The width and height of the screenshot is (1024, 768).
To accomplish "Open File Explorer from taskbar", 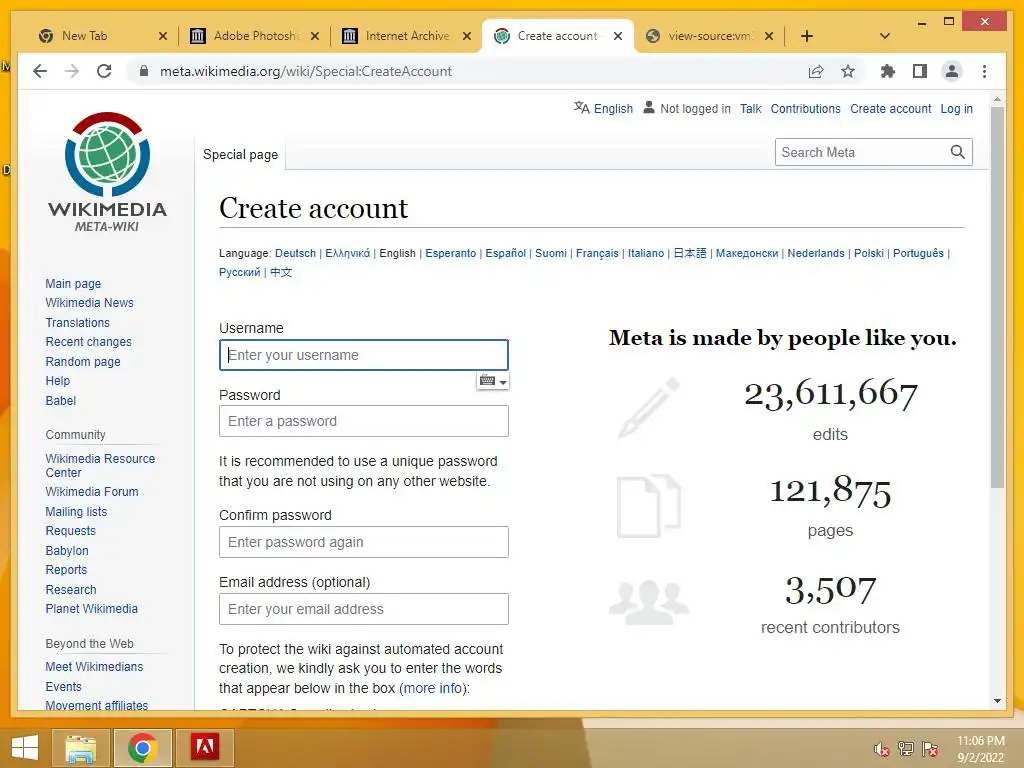I will pyautogui.click(x=80, y=748).
